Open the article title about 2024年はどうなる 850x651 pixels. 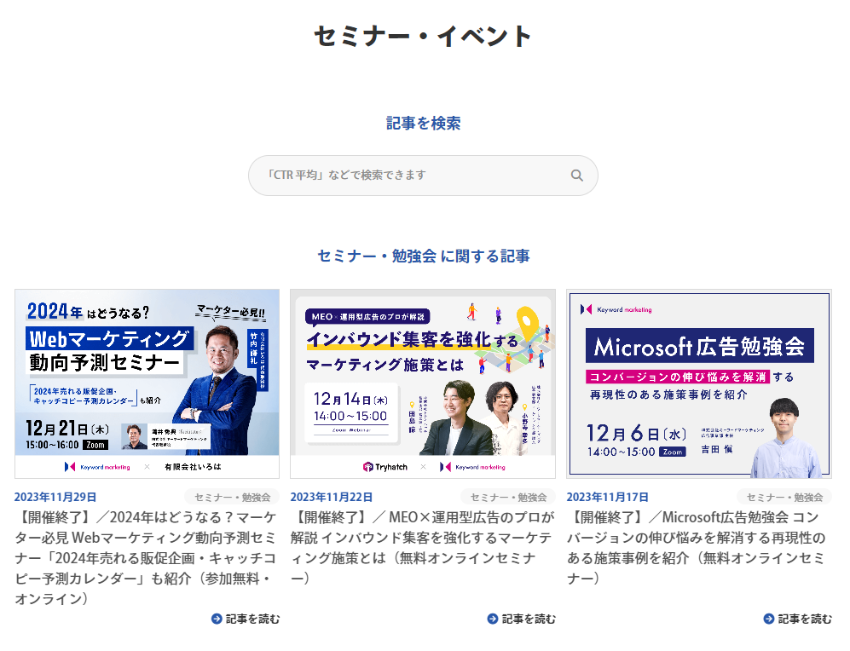point(145,558)
